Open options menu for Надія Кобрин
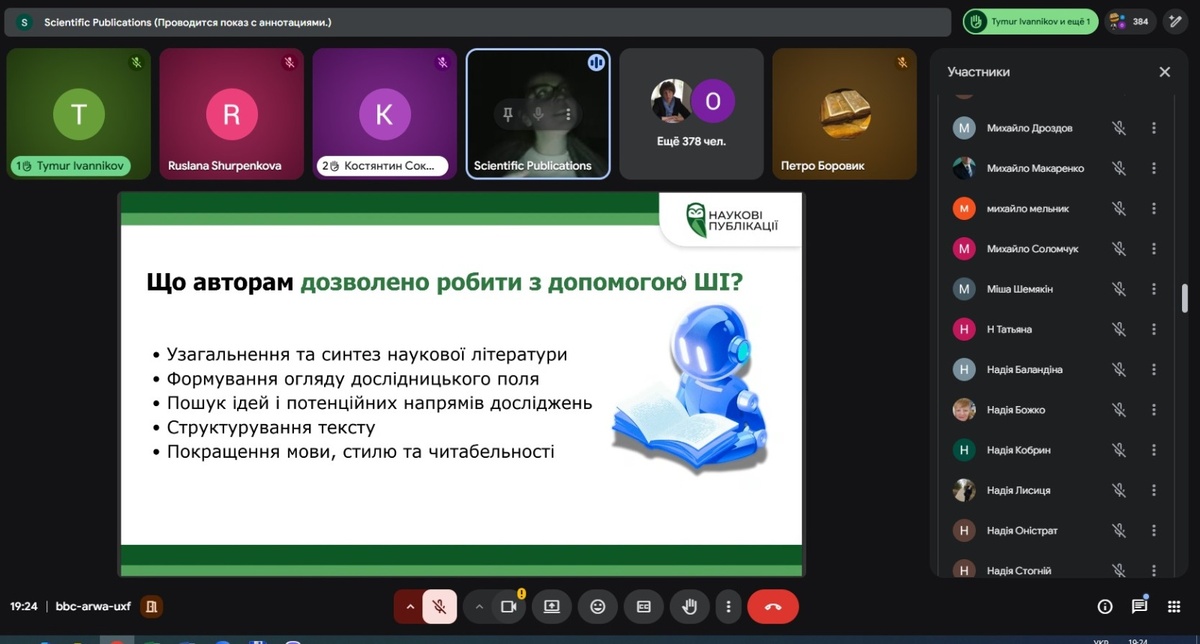The height and width of the screenshot is (644, 1200). coord(1153,450)
